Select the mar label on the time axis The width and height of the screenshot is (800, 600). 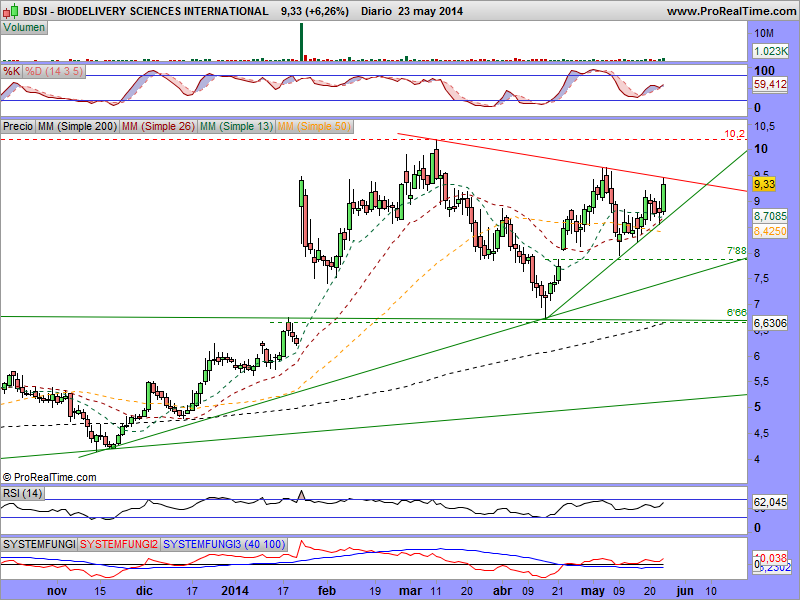(x=411, y=591)
